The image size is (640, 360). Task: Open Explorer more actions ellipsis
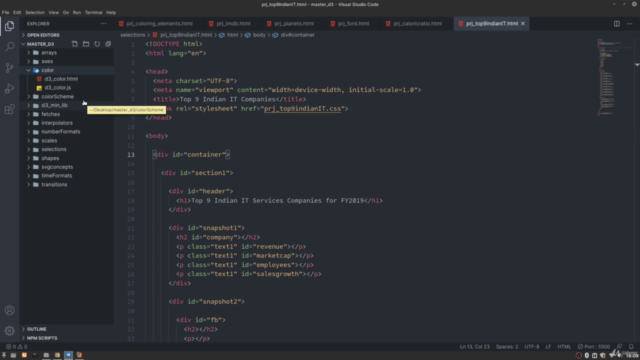click(x=104, y=24)
